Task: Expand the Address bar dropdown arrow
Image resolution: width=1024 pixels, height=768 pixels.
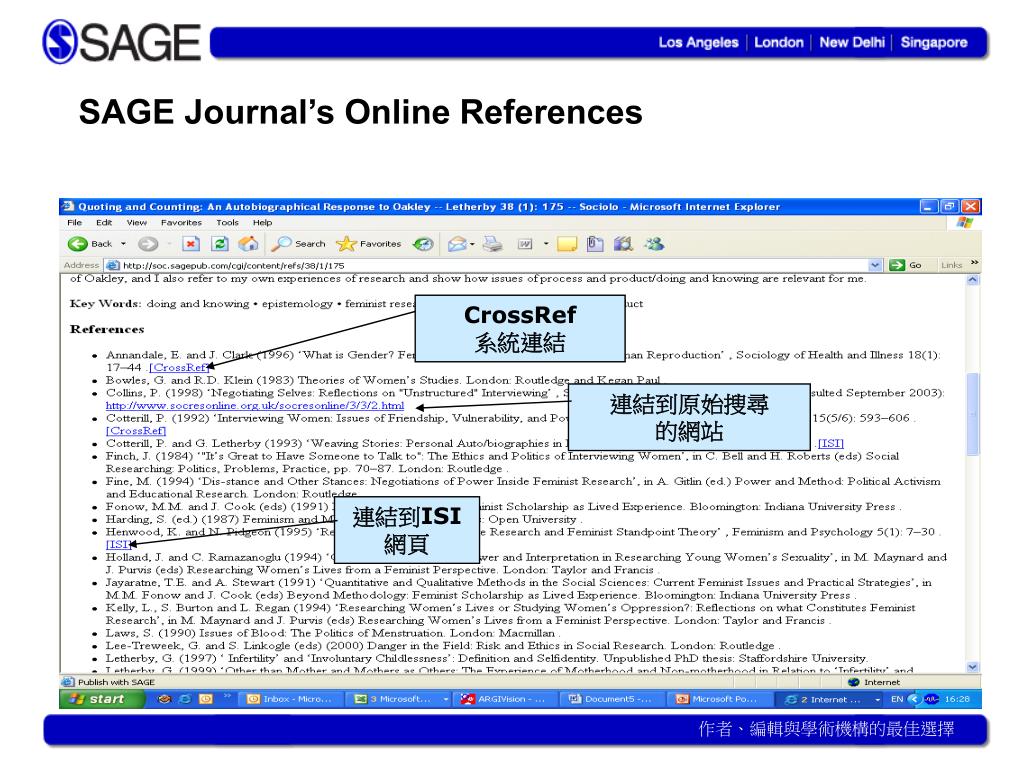Action: tap(875, 265)
